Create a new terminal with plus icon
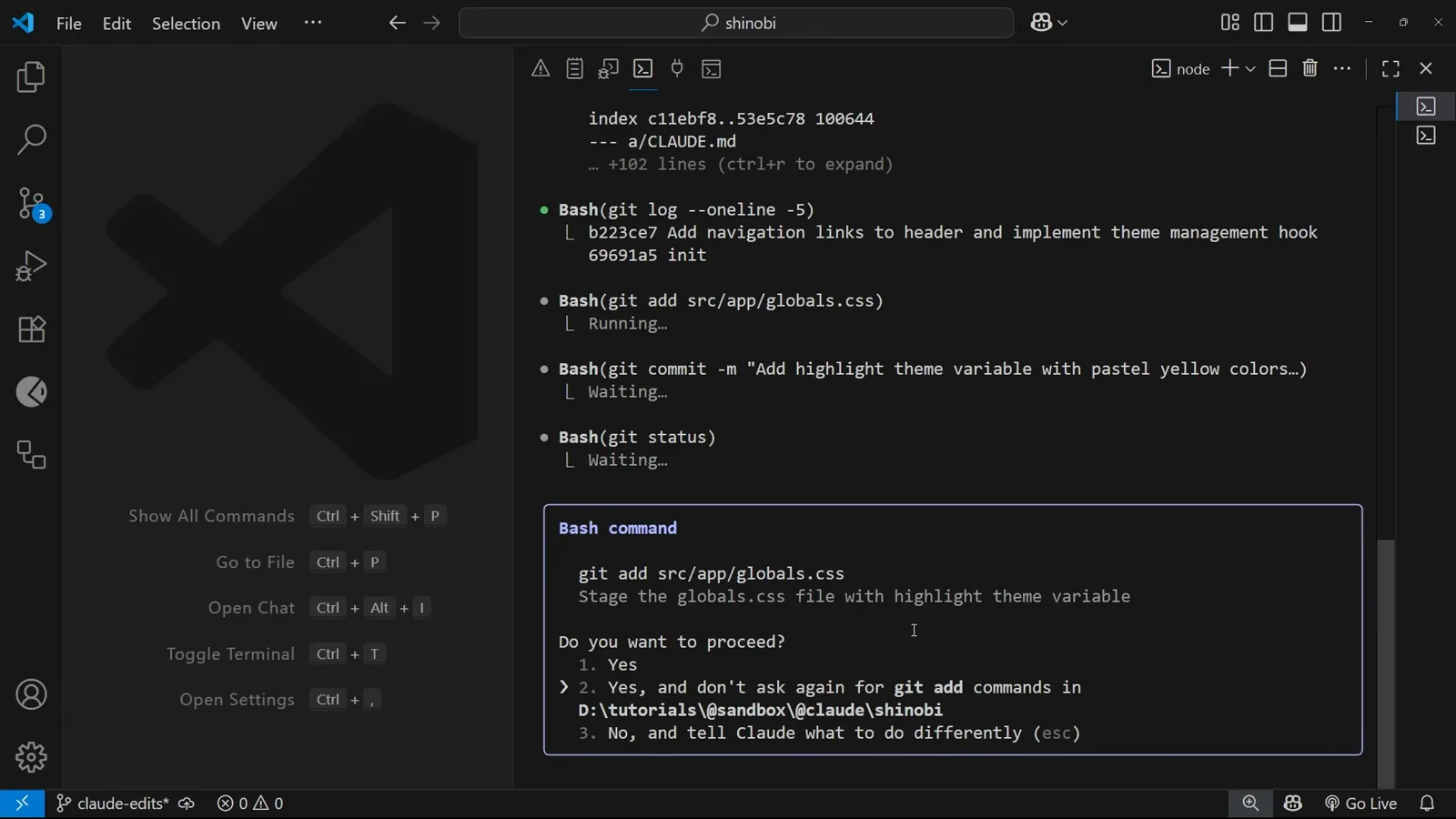Screen dimensions: 1456x819 [x=1229, y=69]
